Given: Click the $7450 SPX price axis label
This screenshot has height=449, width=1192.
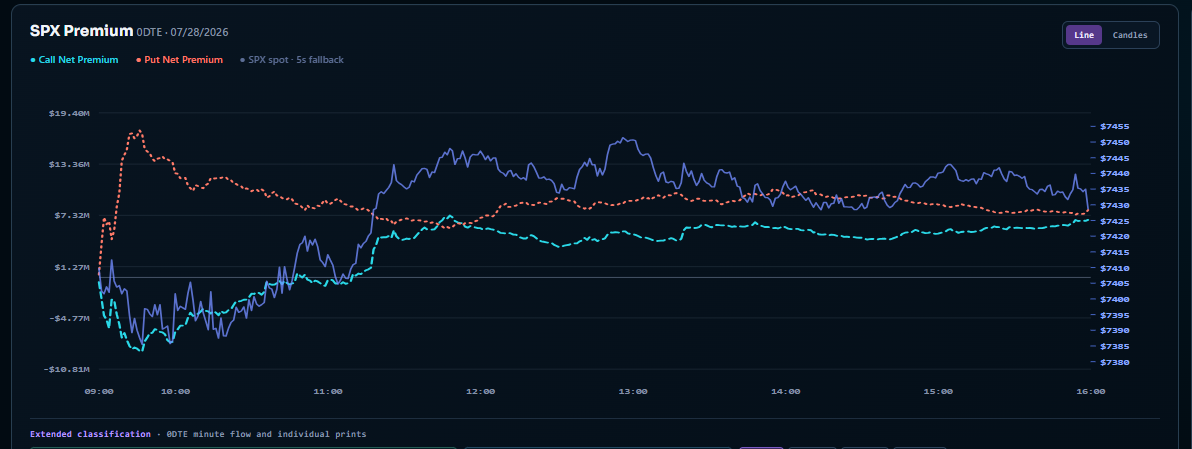Looking at the screenshot, I should [x=1114, y=143].
